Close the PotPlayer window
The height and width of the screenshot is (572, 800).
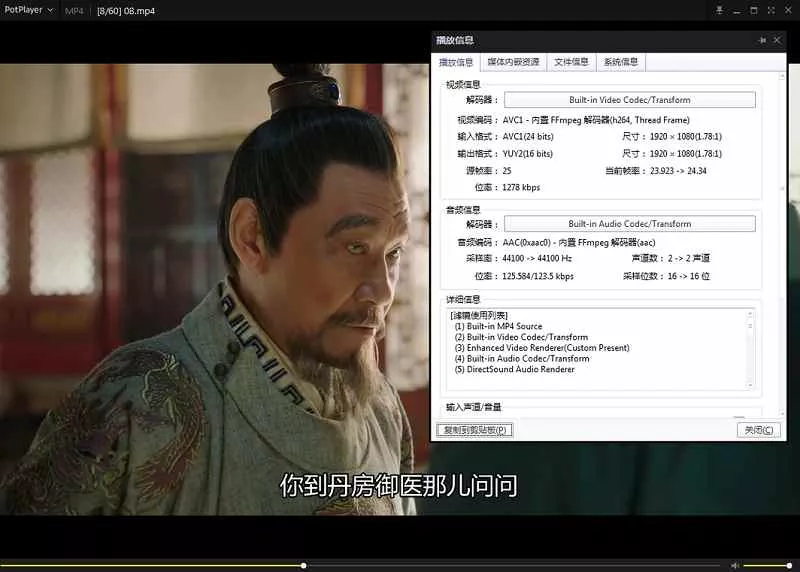[x=788, y=10]
